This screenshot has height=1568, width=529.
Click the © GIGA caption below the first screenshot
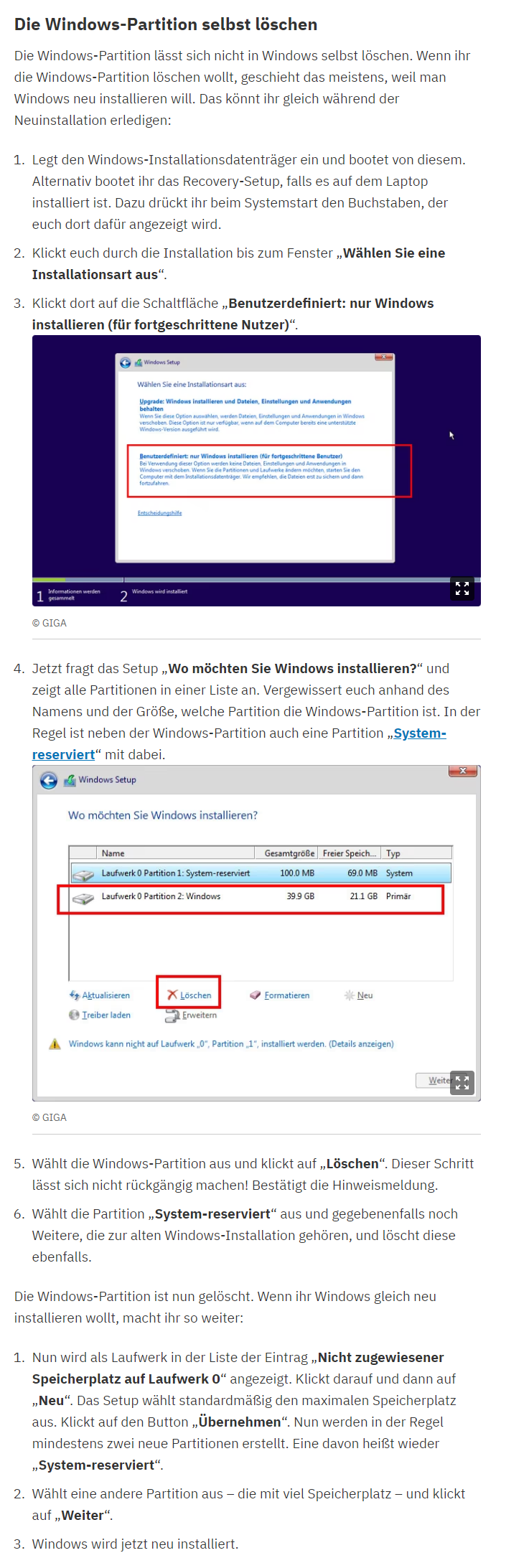[50, 623]
